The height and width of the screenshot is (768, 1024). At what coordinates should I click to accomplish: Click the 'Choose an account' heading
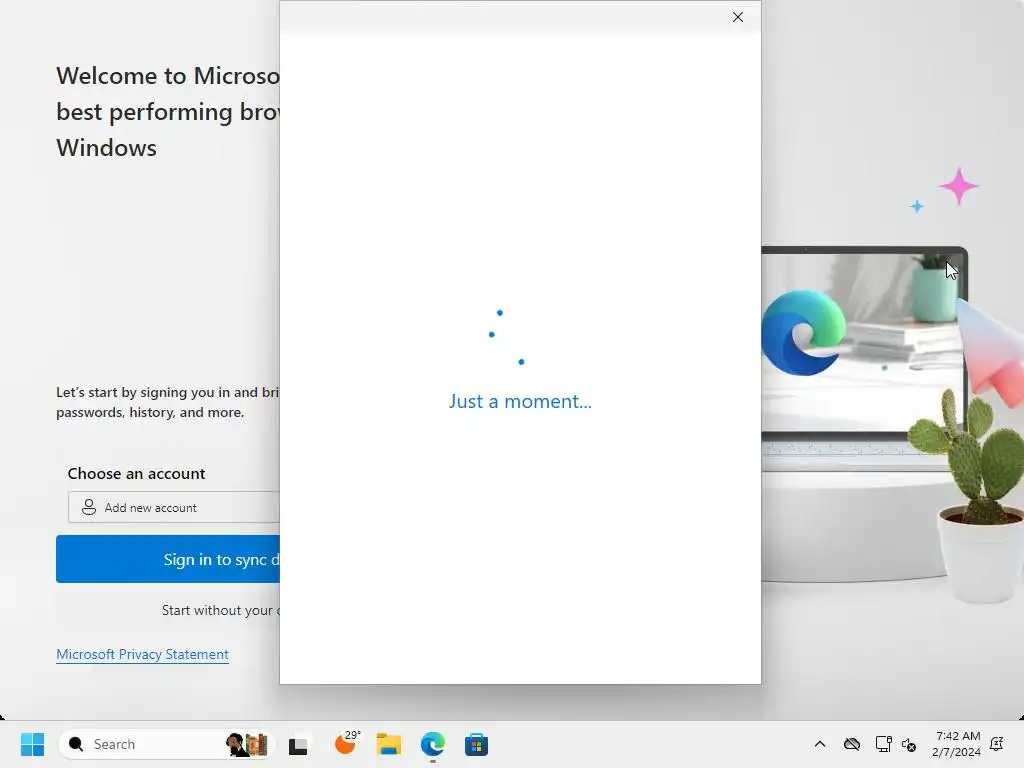pos(136,473)
